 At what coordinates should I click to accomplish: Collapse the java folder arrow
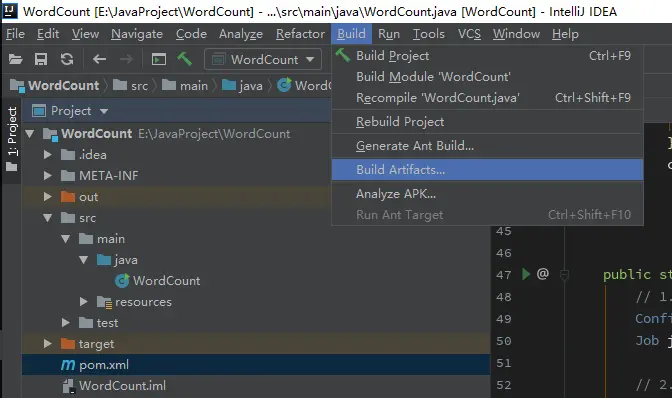point(84,260)
